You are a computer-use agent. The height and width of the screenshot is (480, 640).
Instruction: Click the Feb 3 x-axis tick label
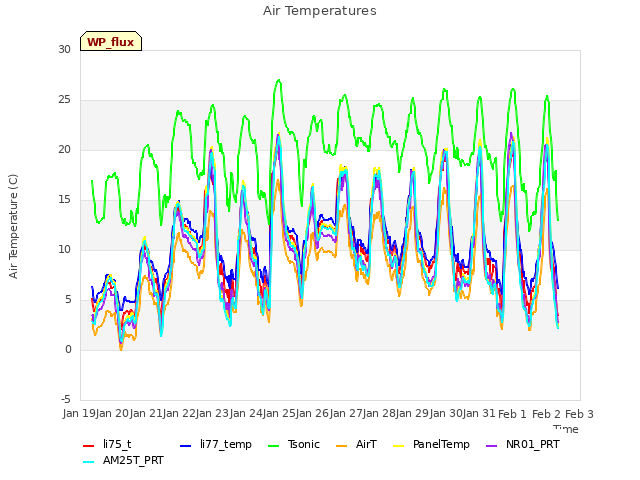pyautogui.click(x=579, y=414)
